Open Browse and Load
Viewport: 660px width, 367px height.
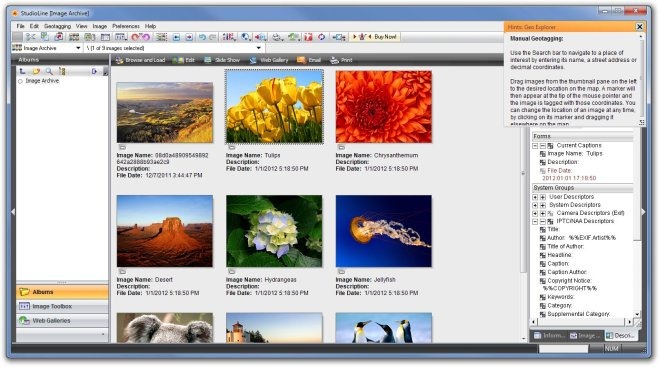140,60
